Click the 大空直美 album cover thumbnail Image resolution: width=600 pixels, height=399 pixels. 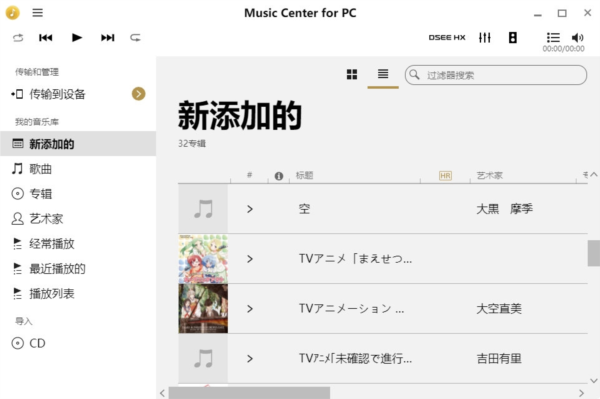pos(203,309)
